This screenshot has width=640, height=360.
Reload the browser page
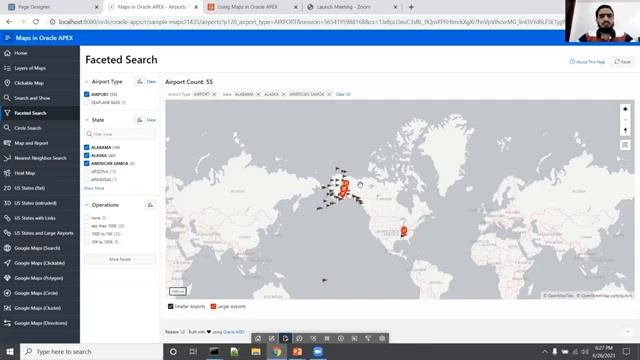click(x=36, y=22)
